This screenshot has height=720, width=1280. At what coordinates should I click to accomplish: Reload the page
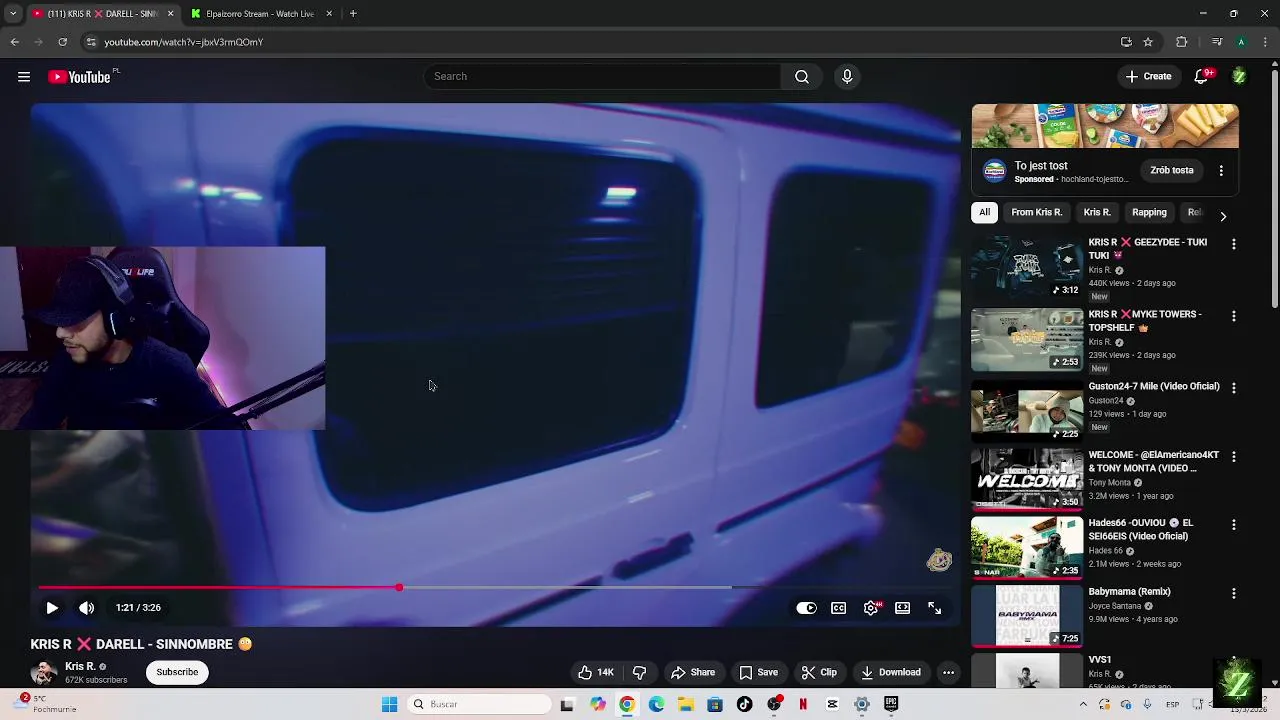click(62, 42)
